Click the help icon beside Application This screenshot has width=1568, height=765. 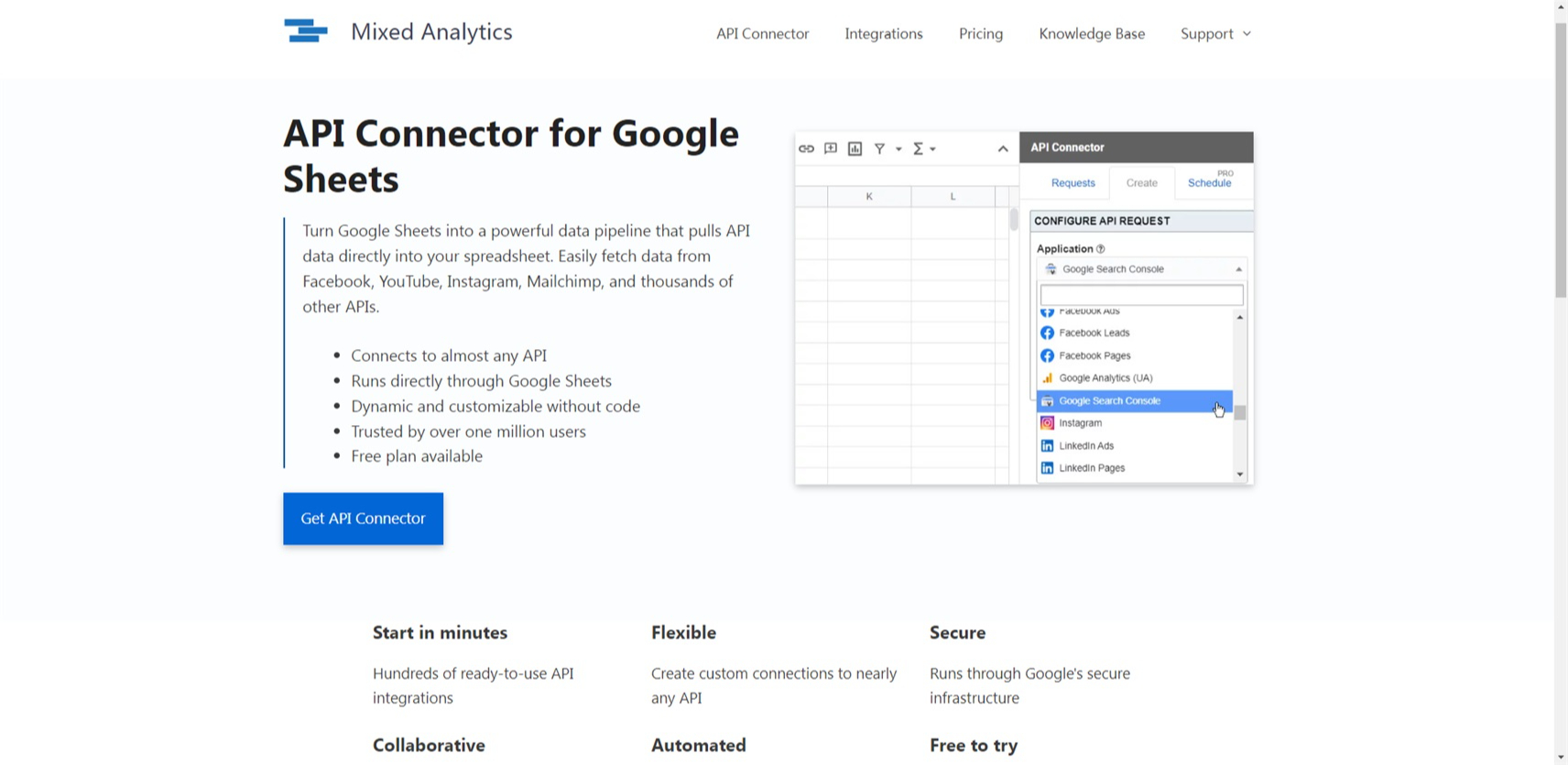pos(1101,249)
